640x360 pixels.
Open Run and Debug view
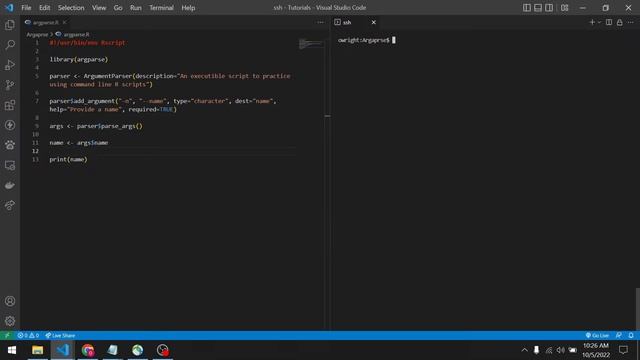tap(10, 65)
